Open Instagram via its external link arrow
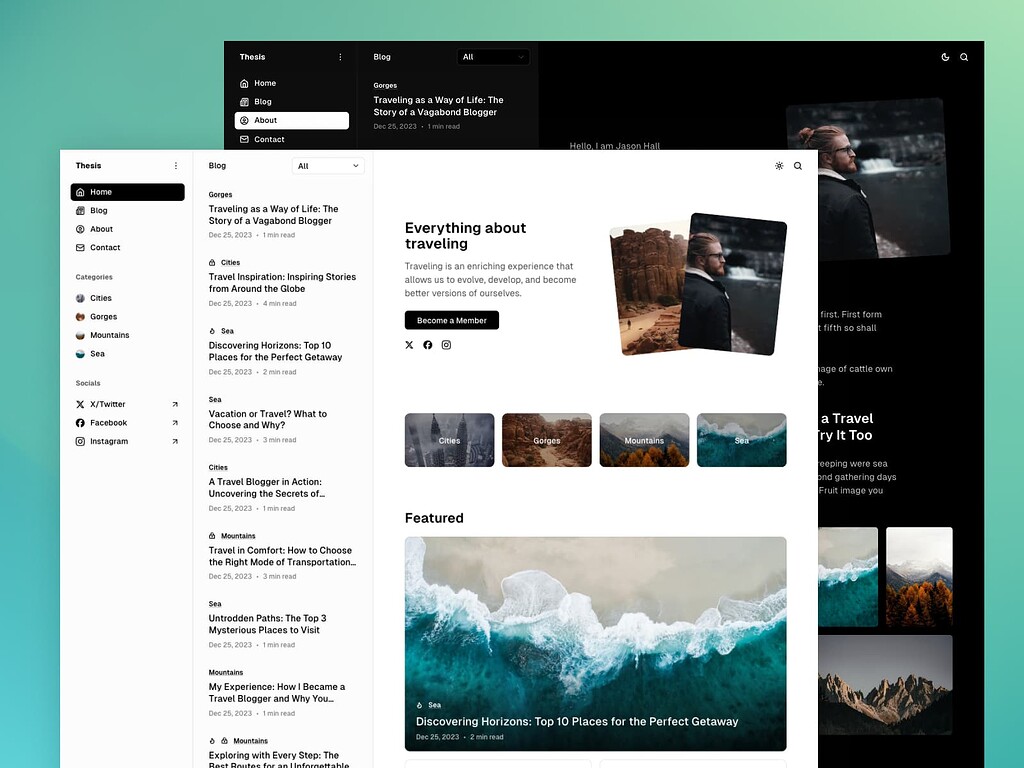1024x768 pixels. coord(176,441)
